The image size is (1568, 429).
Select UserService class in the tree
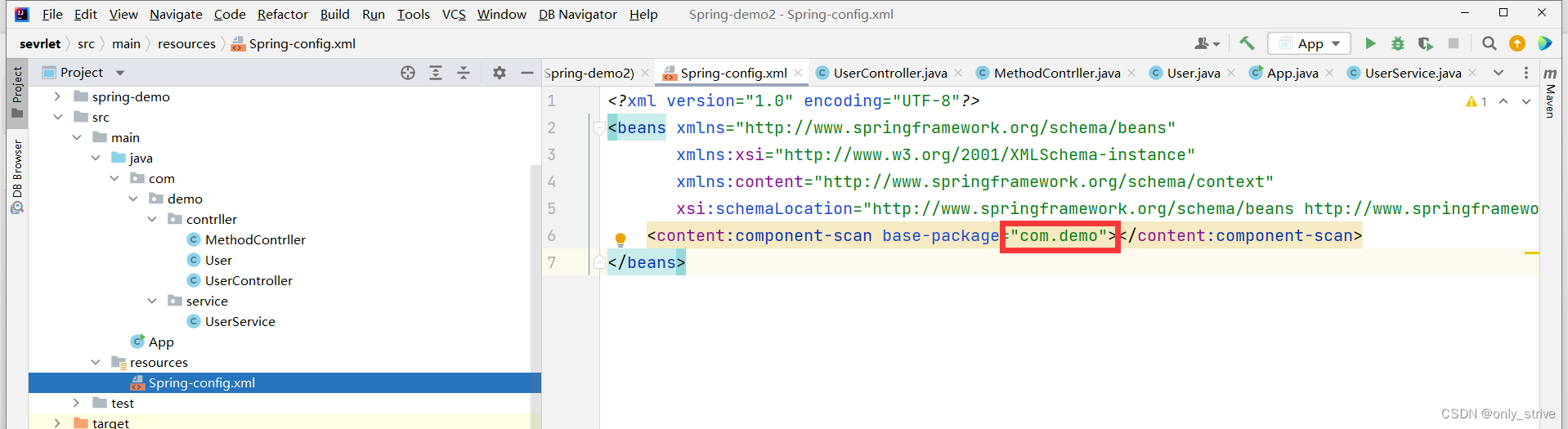pyautogui.click(x=240, y=321)
